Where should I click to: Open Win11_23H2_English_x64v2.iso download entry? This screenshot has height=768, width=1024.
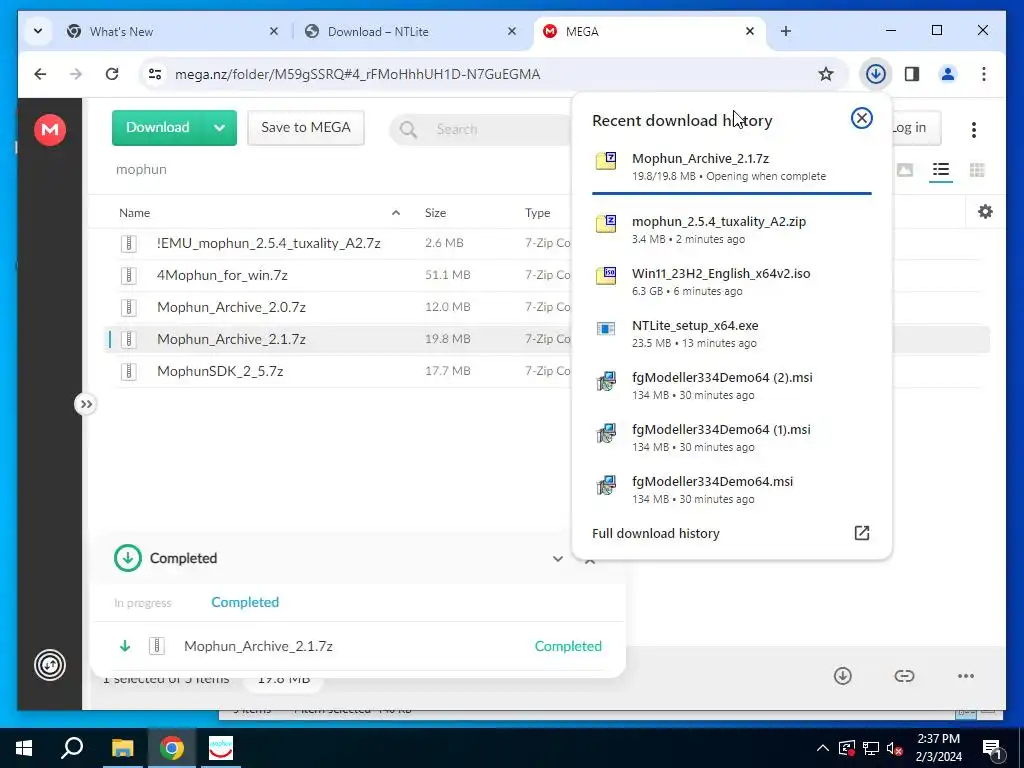(731, 281)
